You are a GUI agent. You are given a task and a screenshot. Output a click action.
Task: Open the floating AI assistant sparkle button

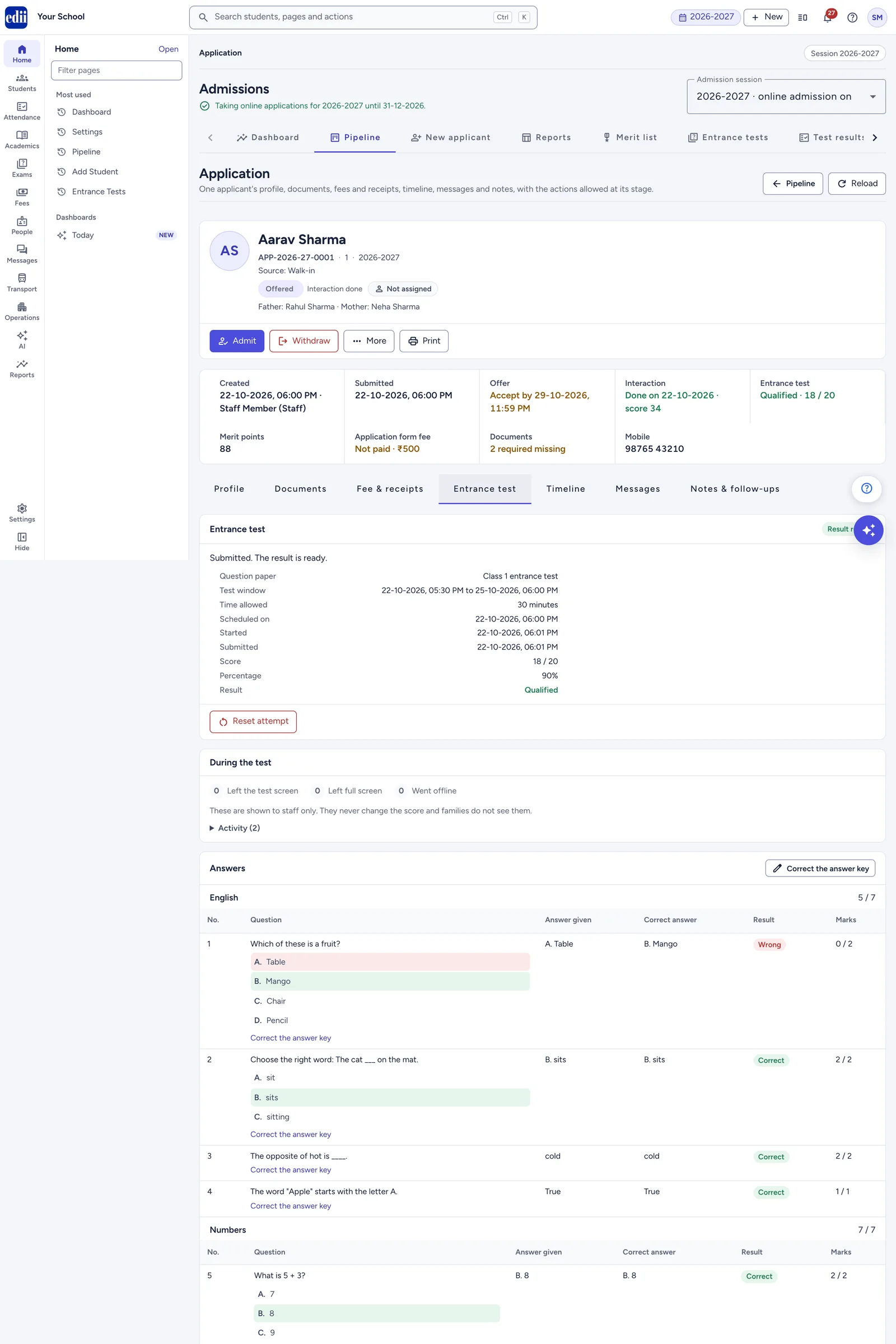(868, 530)
